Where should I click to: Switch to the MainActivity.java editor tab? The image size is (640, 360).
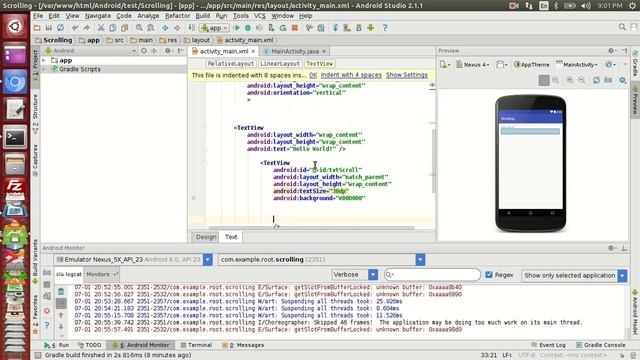[295, 51]
